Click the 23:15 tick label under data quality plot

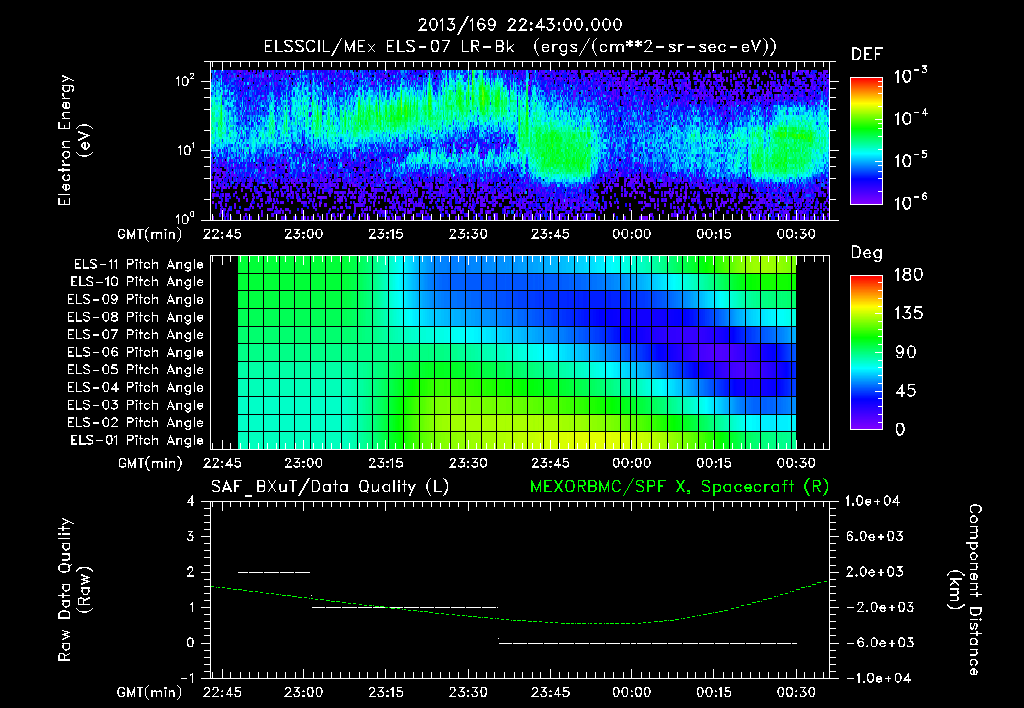[385, 692]
